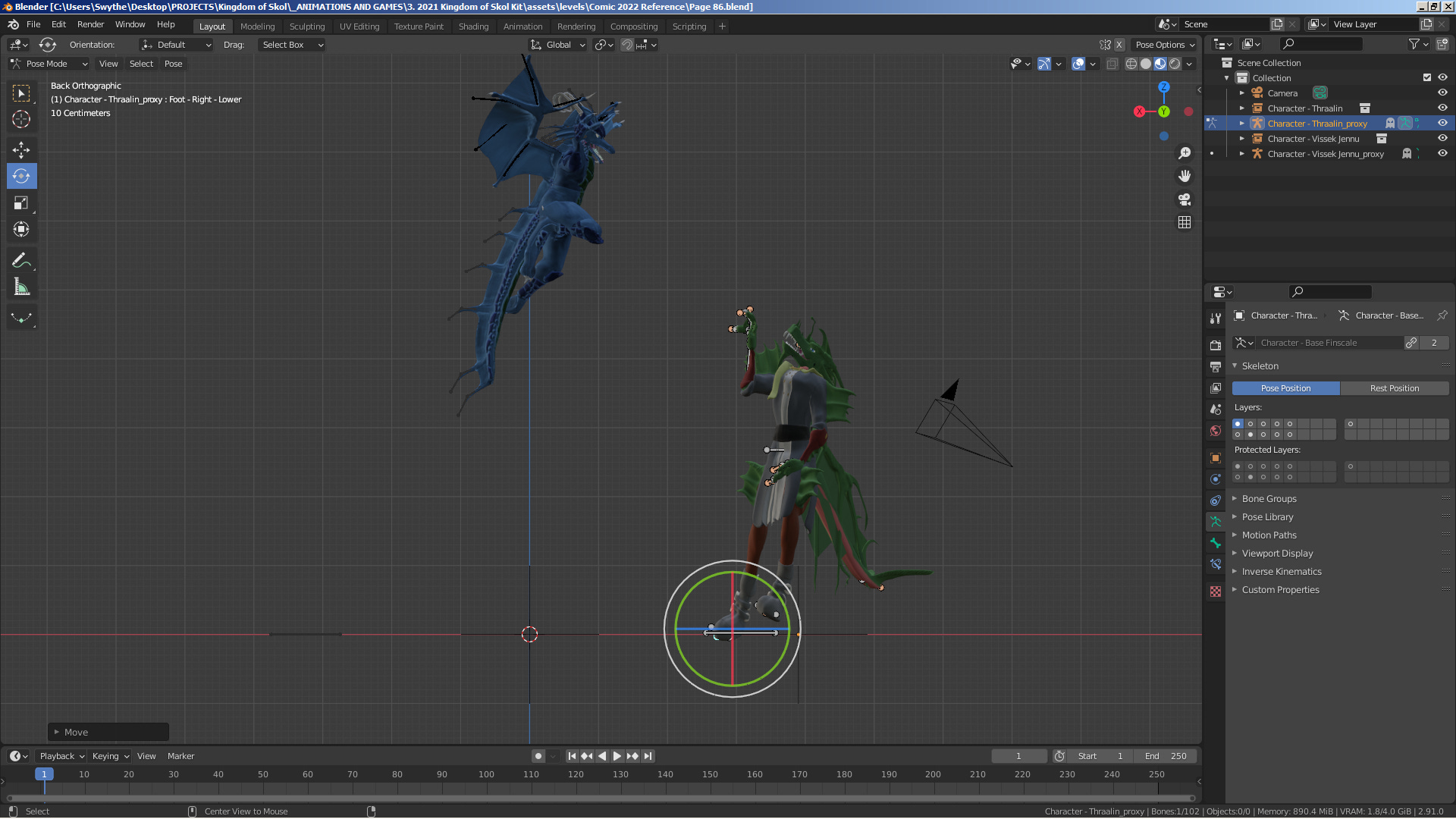Open the Pose Mode dropdown

tap(49, 64)
